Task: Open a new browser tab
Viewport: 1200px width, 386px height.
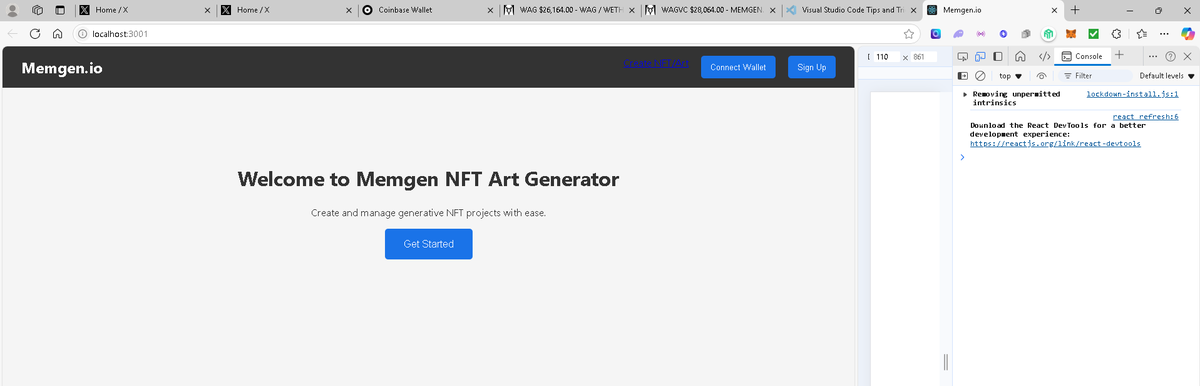Action: (x=1075, y=9)
